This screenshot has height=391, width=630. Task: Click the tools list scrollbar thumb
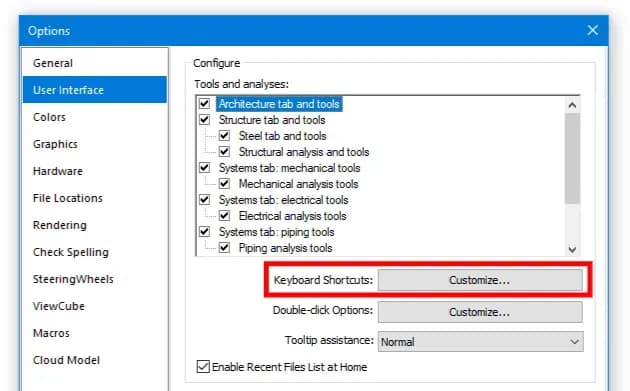pos(572,158)
